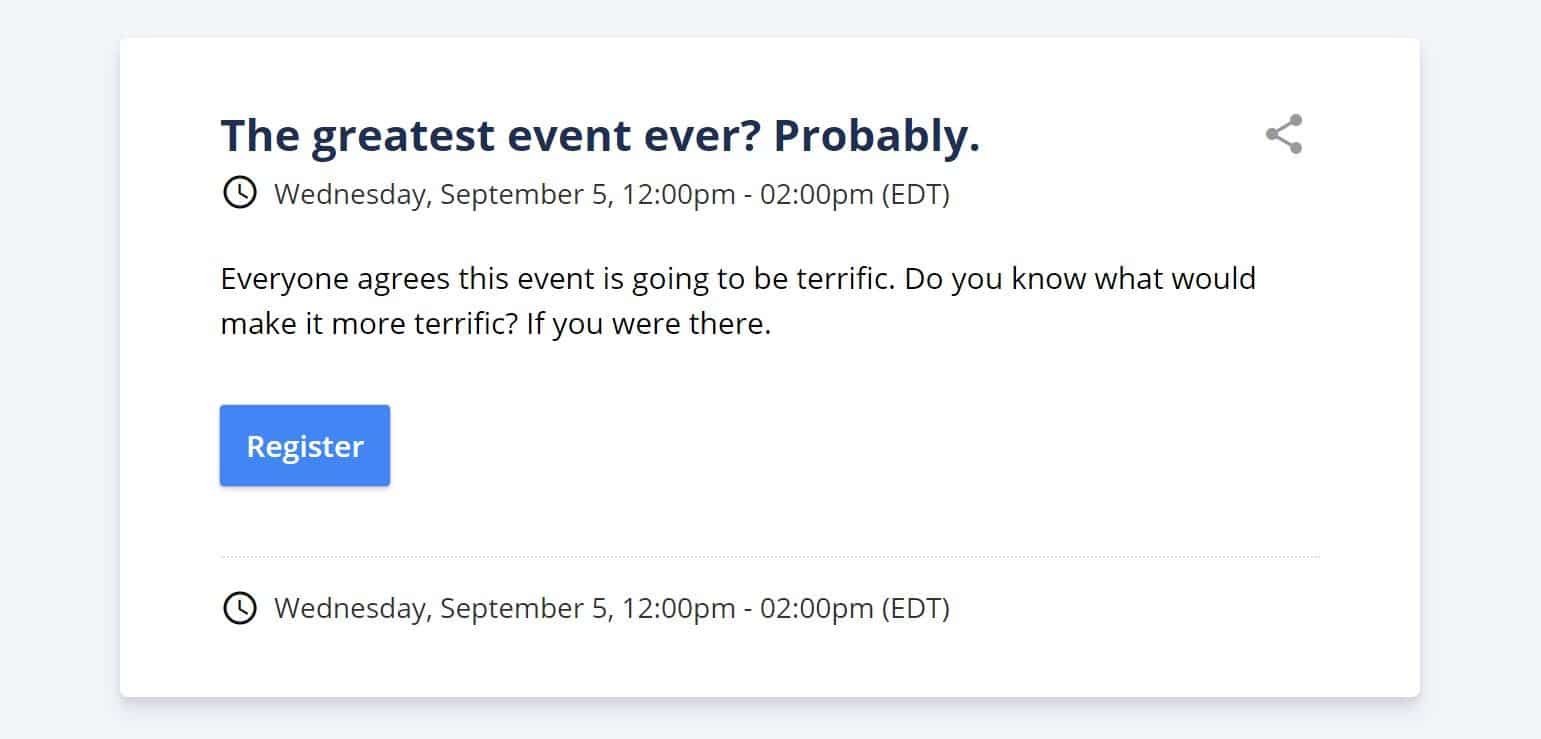
Task: Click '12:00pm' start time under the title
Action: 679,194
